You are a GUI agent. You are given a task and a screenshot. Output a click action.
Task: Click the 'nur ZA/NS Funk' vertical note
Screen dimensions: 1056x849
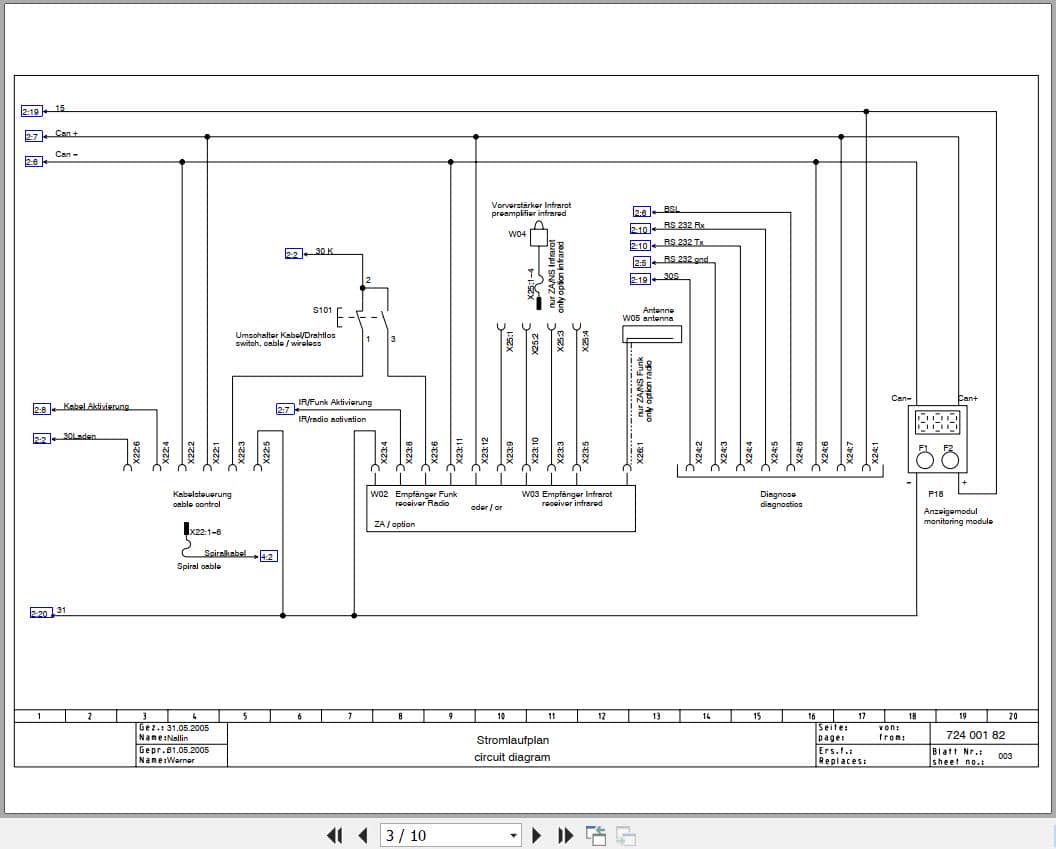click(640, 388)
